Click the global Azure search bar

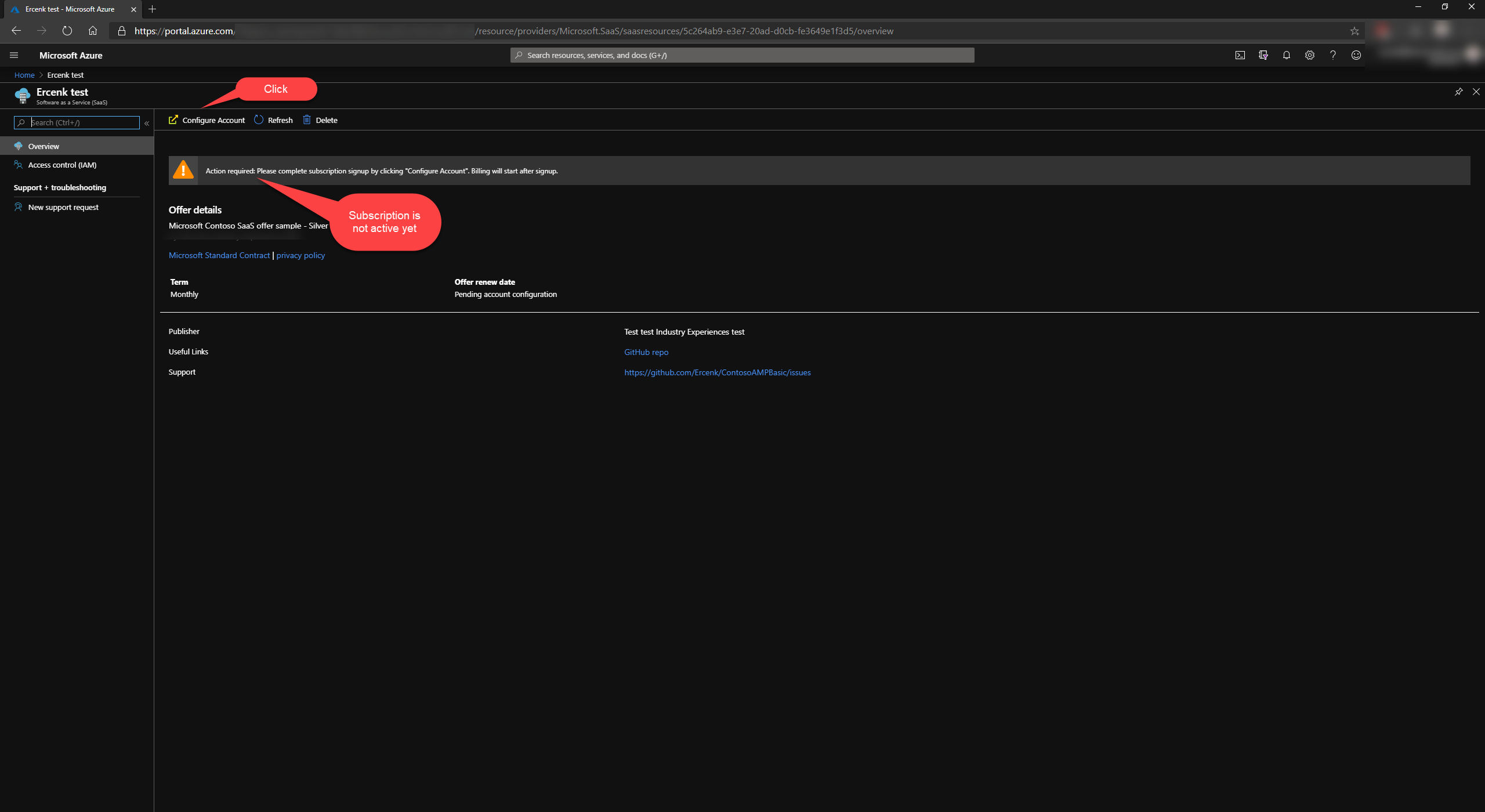point(742,55)
